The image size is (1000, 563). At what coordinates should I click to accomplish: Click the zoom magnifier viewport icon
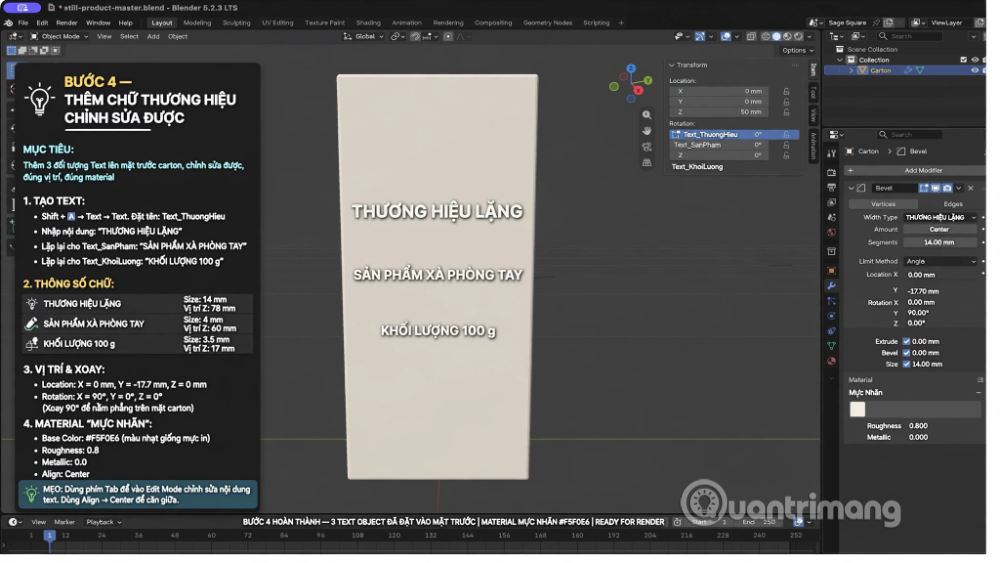coord(647,115)
